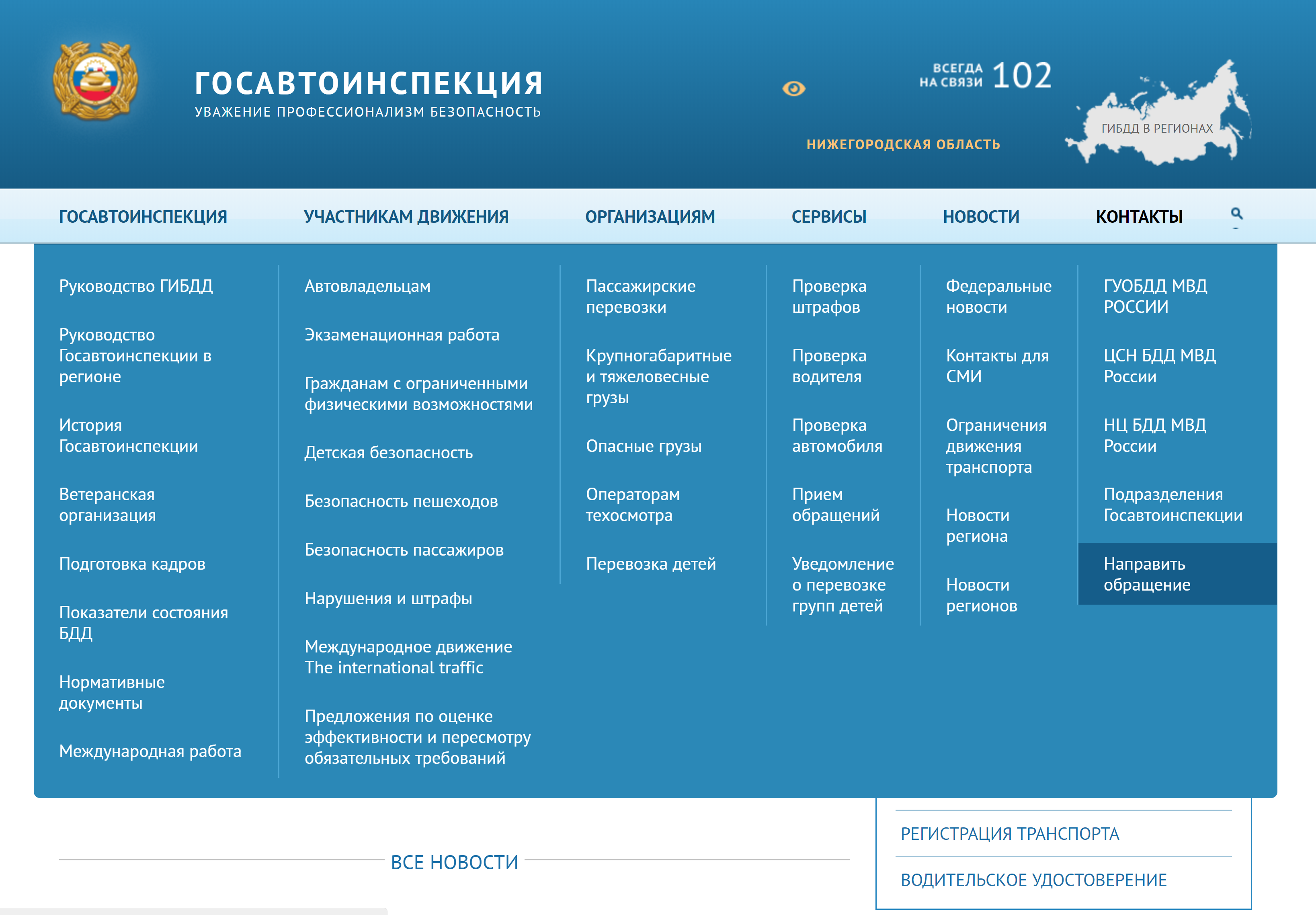Viewport: 1316px width, 915px height.
Task: Open the ОРГАНИЗАЦИЯМ menu item
Action: coord(650,217)
